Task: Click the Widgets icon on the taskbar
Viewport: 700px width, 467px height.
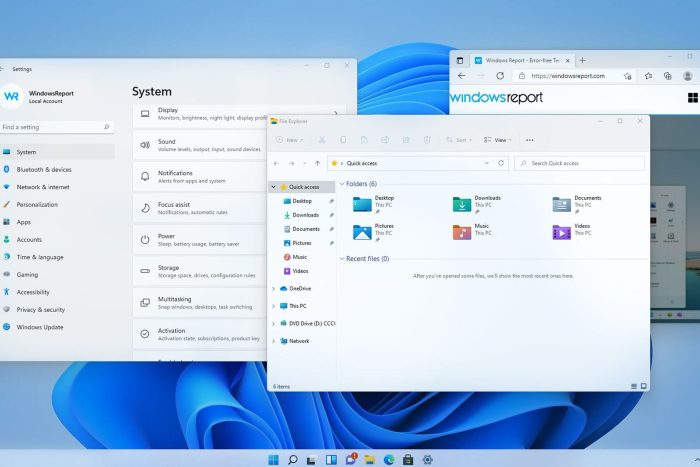Action: pos(331,459)
